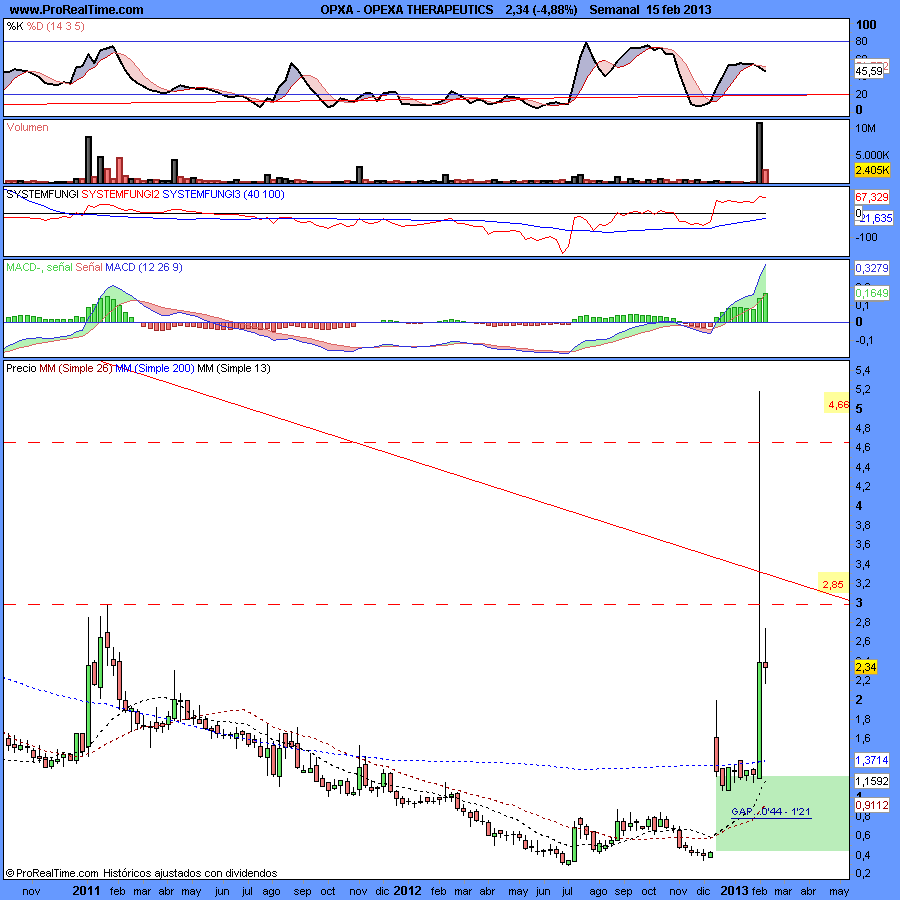Screen dimensions: 900x900
Task: Click the OPXA - OPEXA THERAPEUTICS title
Action: [x=406, y=9]
